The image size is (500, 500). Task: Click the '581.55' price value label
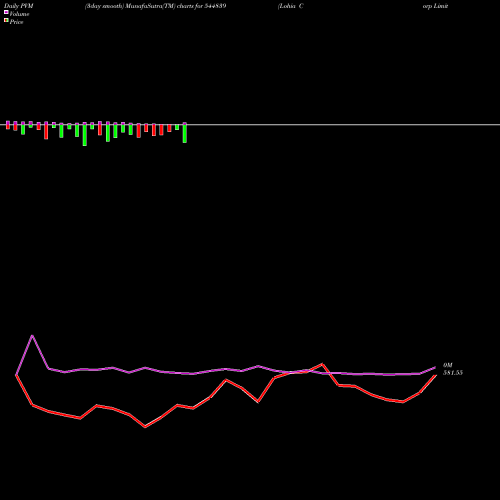click(x=453, y=373)
